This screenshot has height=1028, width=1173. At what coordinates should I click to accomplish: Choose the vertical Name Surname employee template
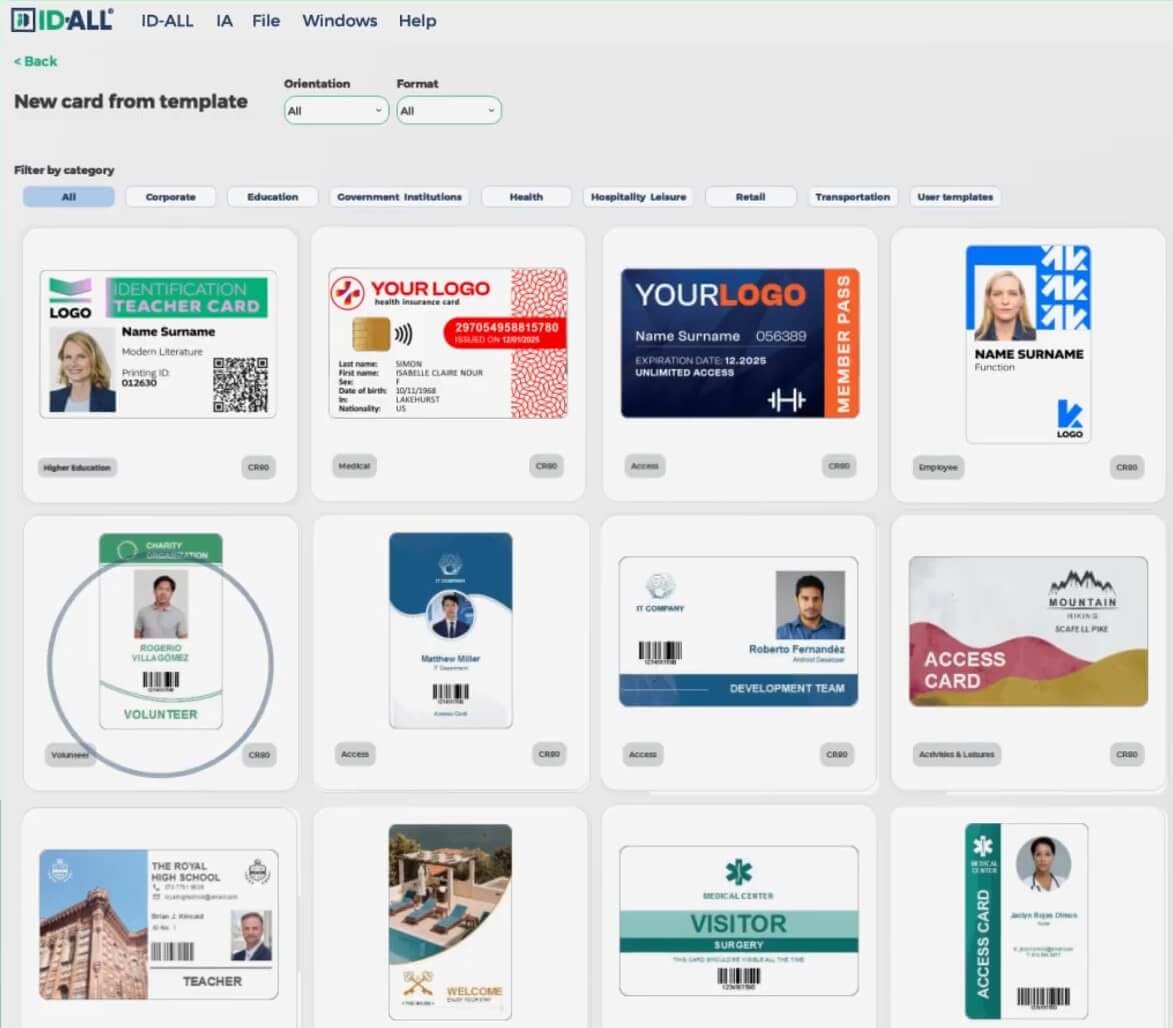point(1029,344)
